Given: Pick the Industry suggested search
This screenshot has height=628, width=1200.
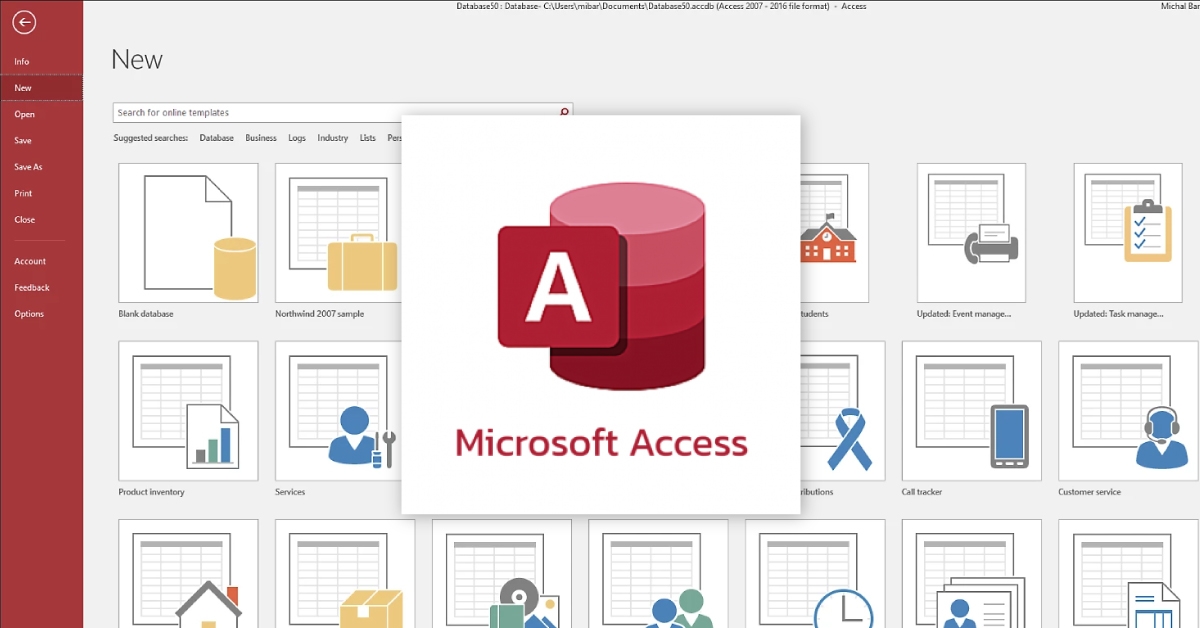Looking at the screenshot, I should pos(333,138).
